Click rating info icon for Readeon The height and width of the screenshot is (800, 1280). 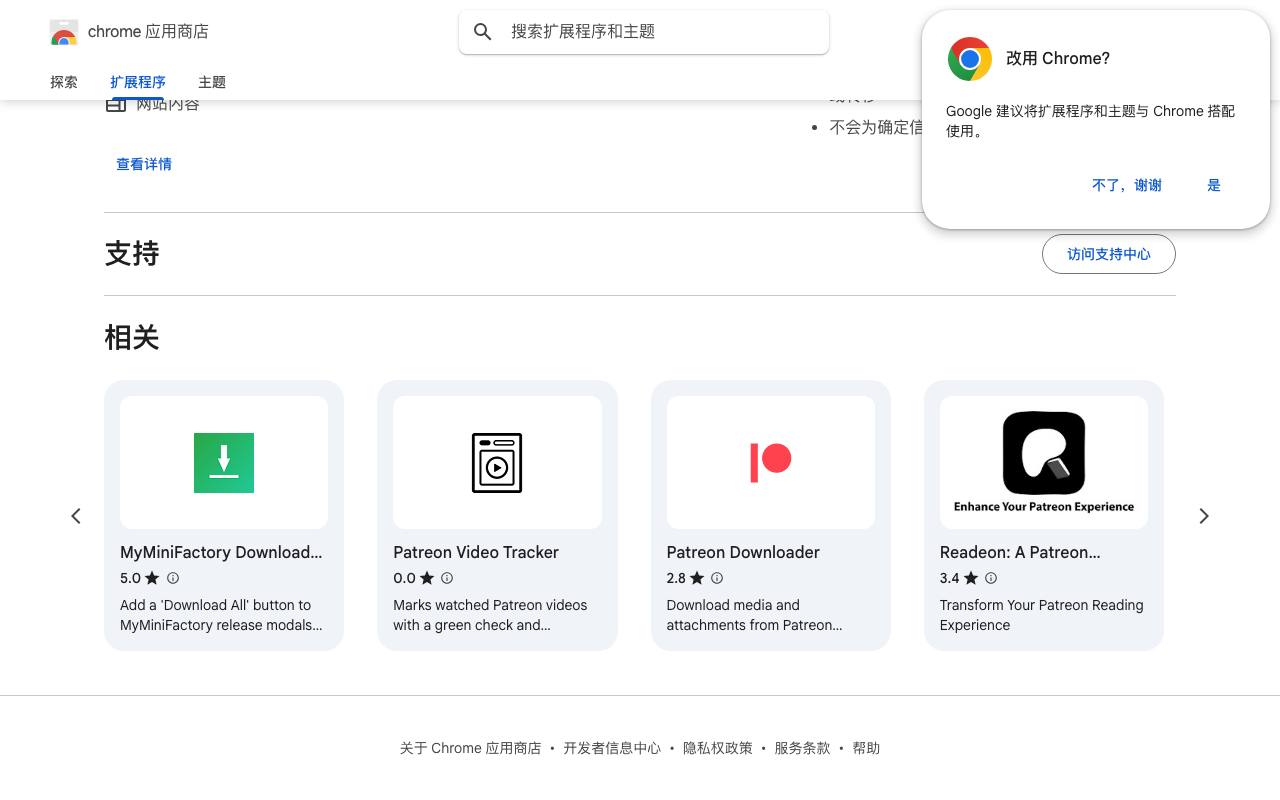[991, 578]
